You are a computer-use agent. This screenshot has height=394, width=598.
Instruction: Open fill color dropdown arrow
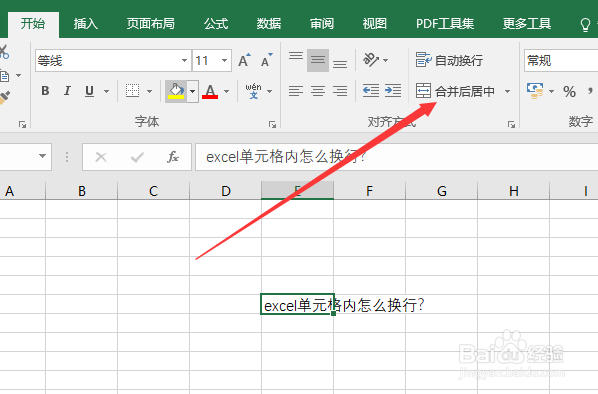(193, 92)
